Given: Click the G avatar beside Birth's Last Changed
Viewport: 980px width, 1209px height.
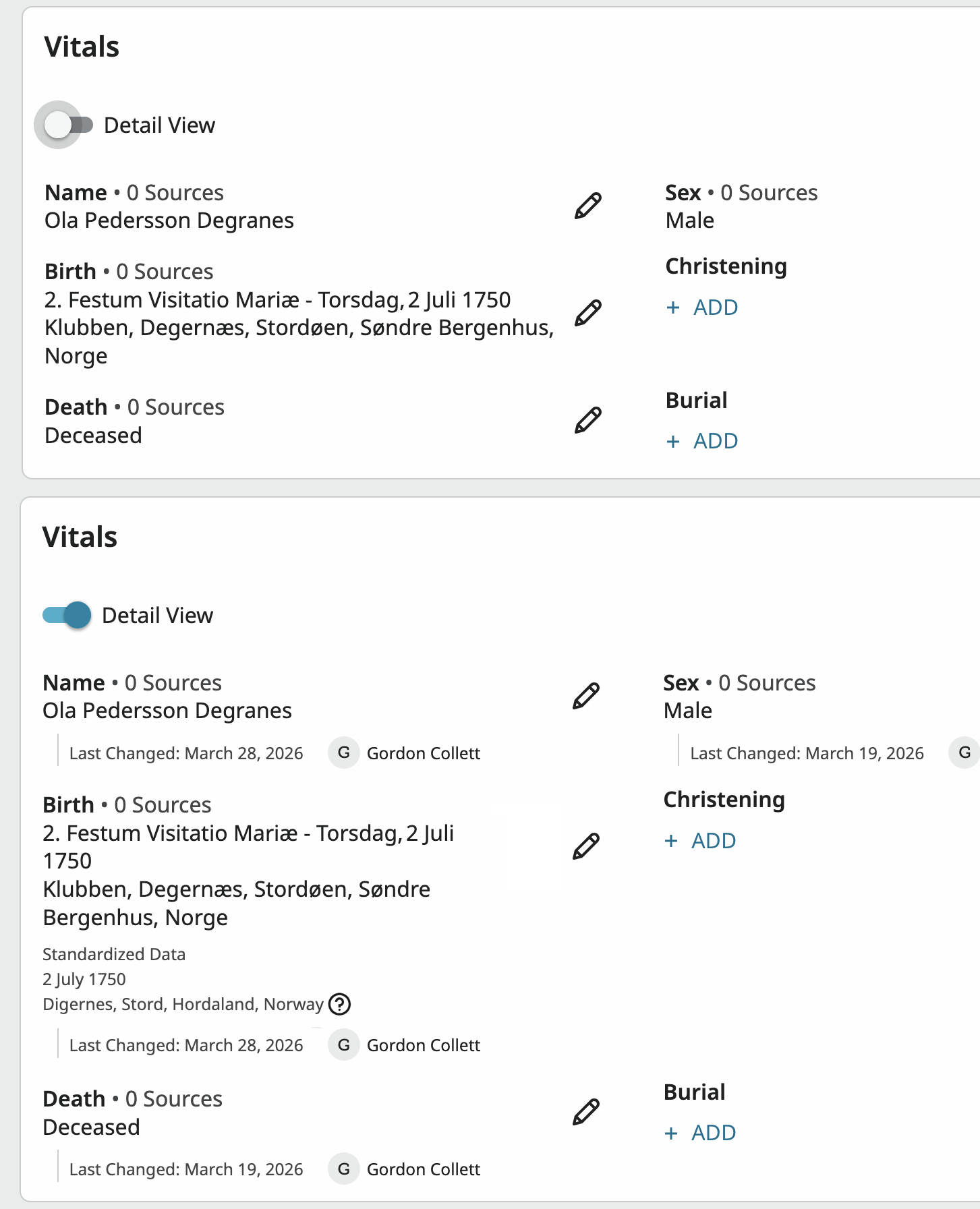Looking at the screenshot, I should [x=343, y=1045].
